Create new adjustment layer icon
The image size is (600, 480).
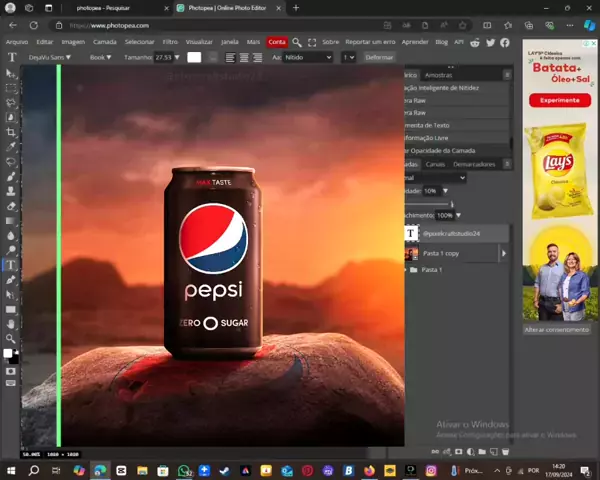point(470,452)
